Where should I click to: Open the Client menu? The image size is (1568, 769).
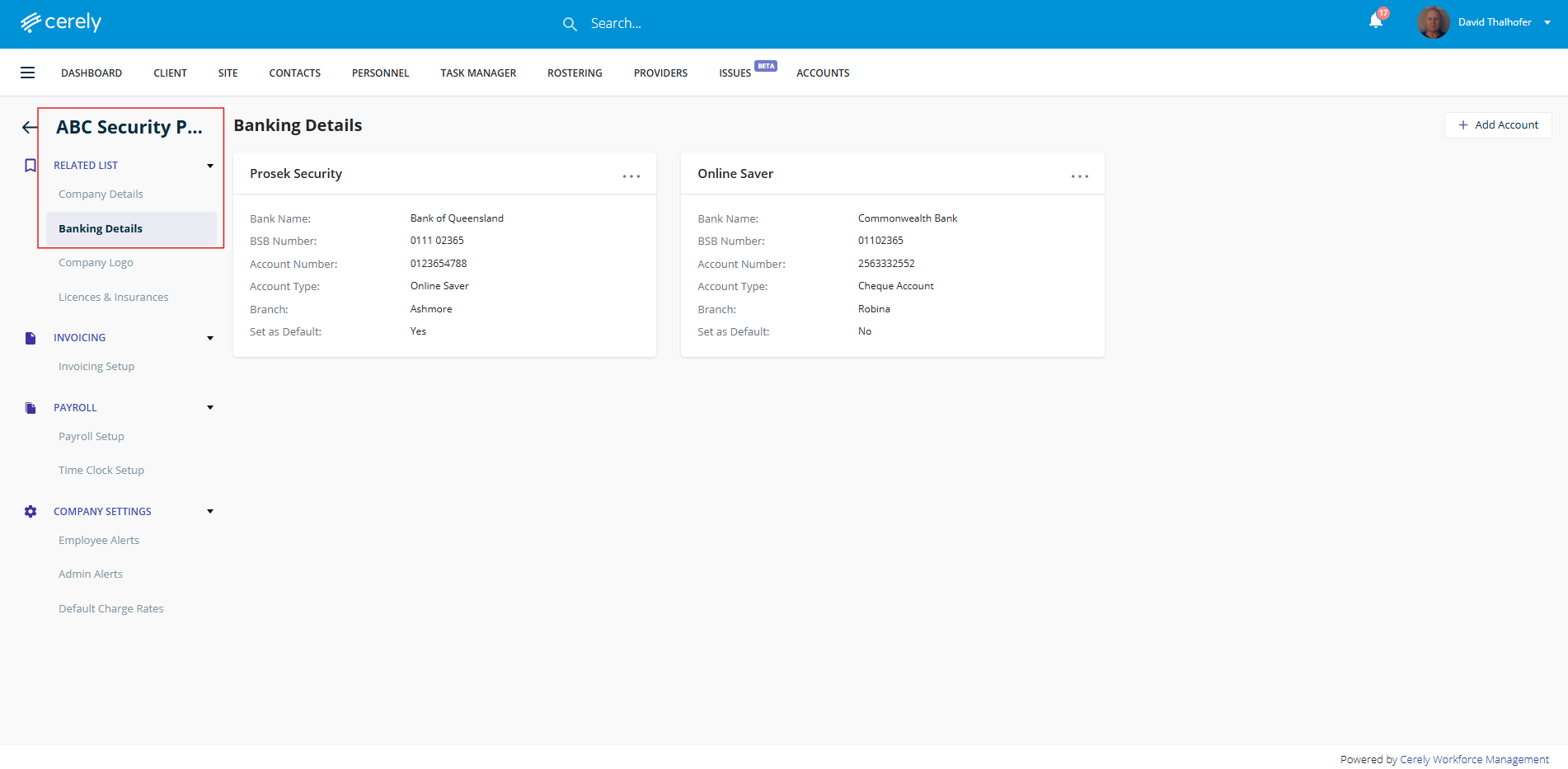(x=170, y=73)
